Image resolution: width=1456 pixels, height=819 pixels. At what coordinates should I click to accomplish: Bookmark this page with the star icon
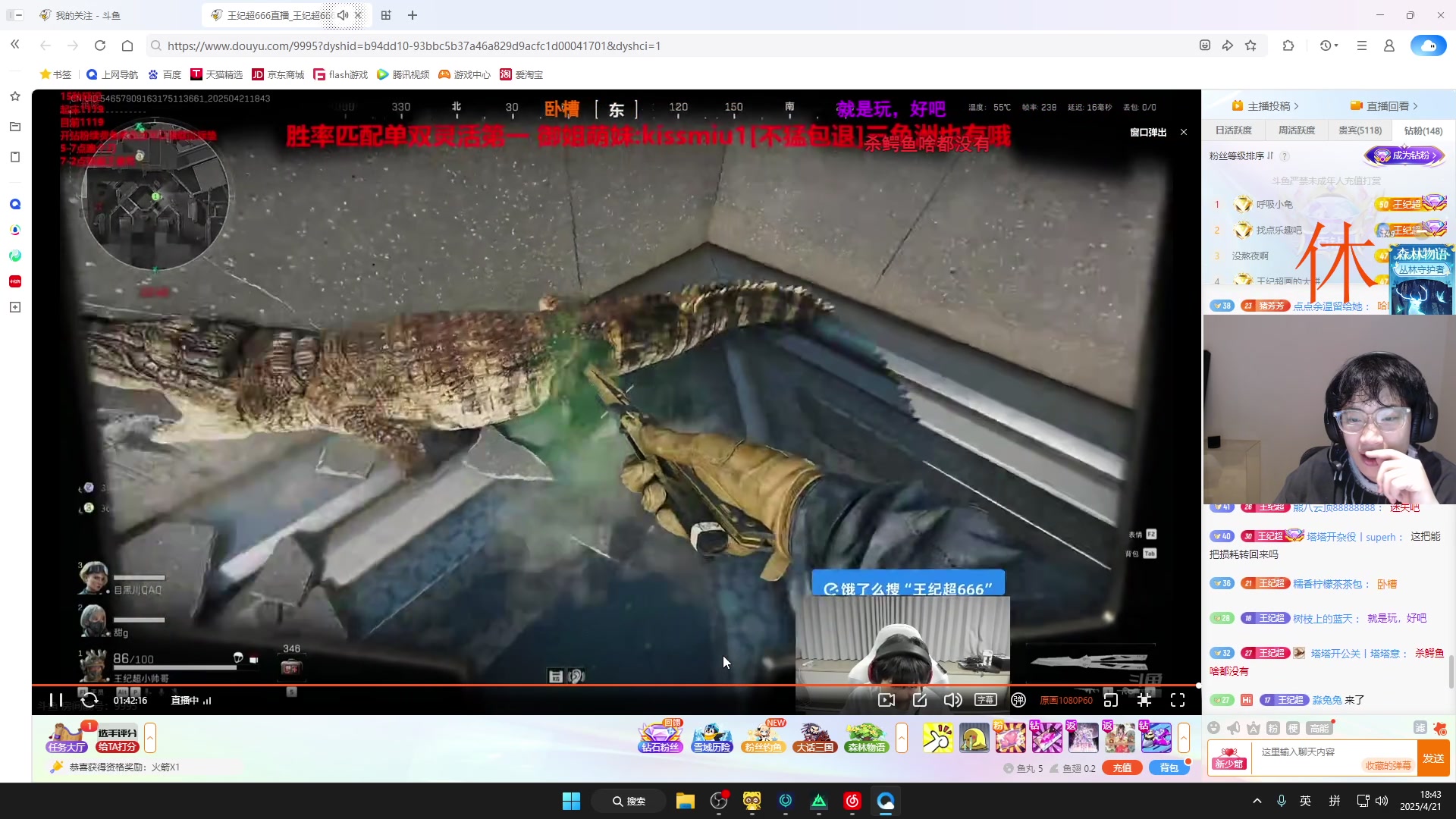point(1250,45)
